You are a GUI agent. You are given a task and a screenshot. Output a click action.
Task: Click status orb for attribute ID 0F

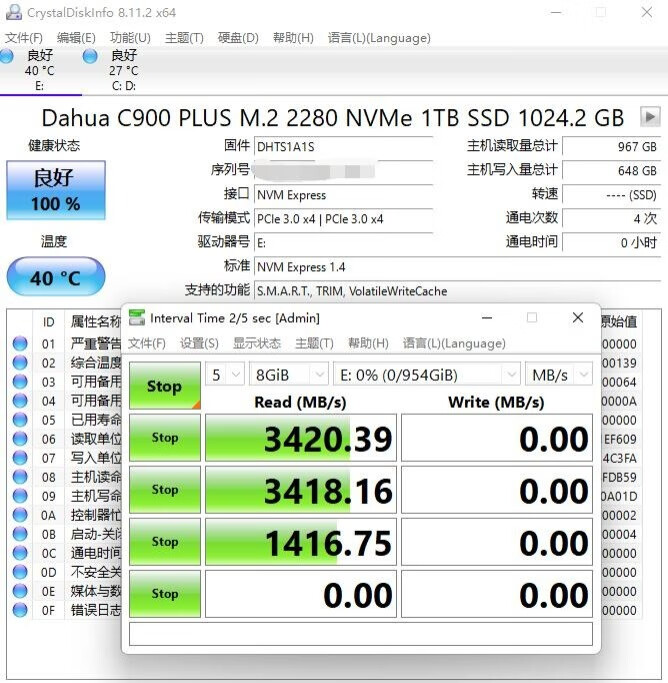click(20, 610)
